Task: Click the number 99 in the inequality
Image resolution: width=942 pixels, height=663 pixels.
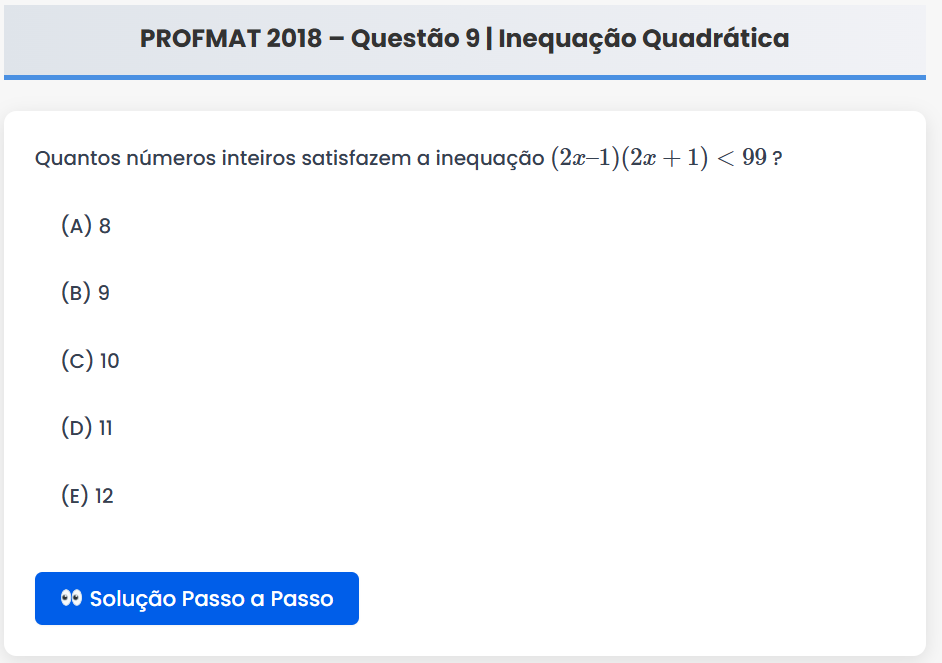Action: (754, 158)
